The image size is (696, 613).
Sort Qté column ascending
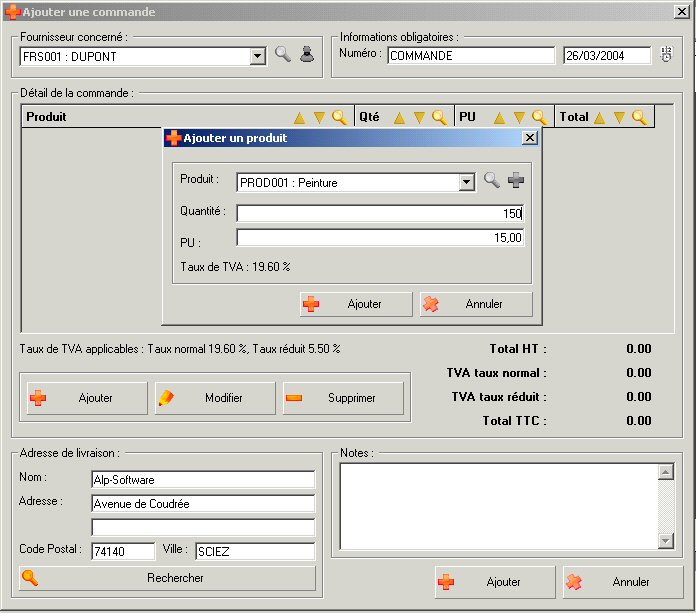coord(399,118)
